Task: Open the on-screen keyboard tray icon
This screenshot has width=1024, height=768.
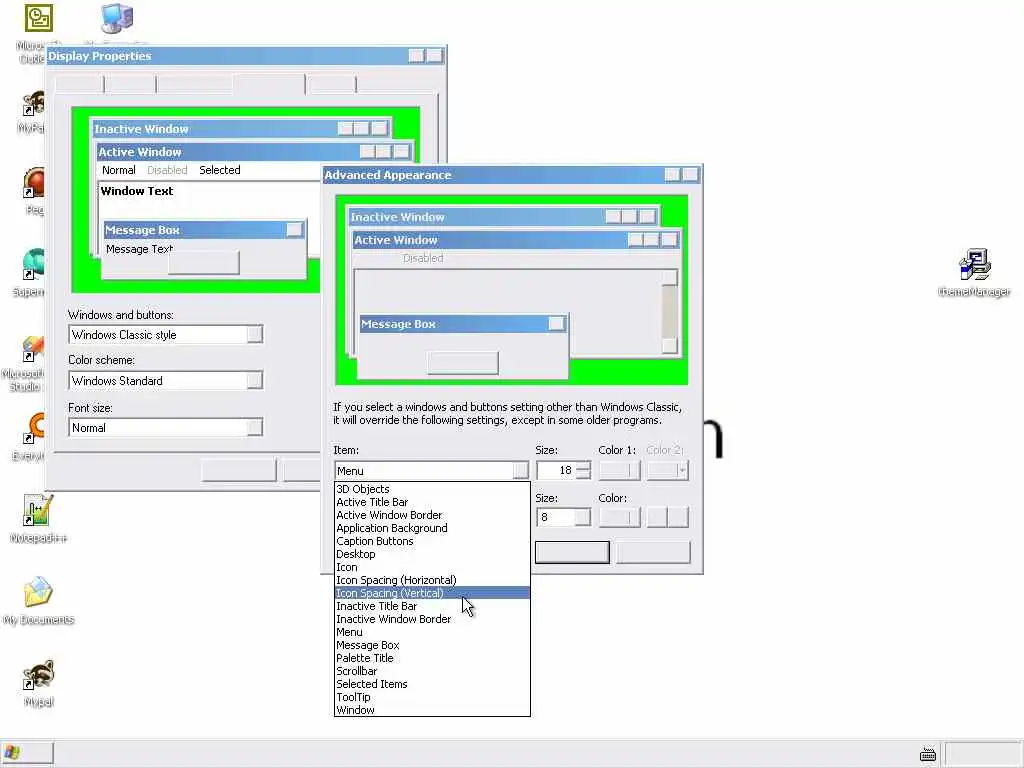Action: [927, 755]
